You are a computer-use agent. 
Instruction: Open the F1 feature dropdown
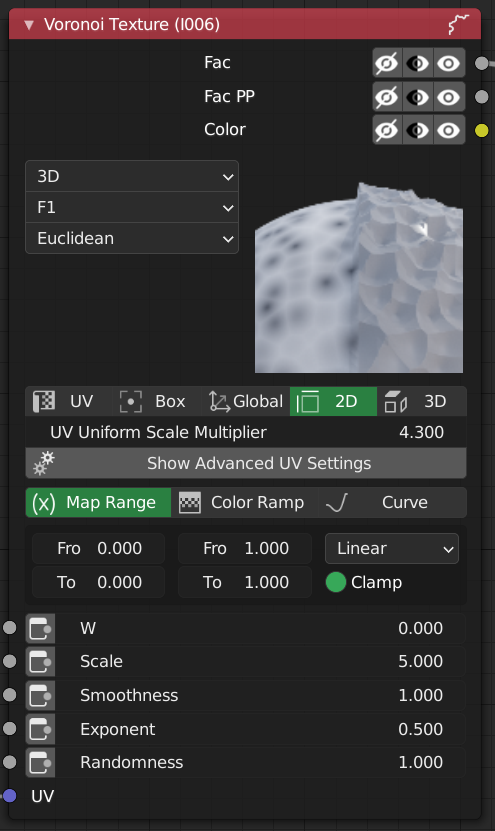coord(132,207)
